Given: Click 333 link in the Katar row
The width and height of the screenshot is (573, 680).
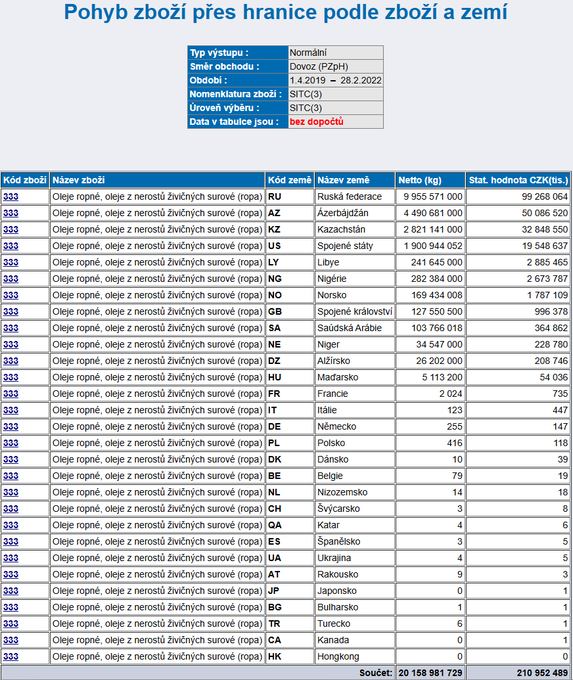Looking at the screenshot, I should point(11,526).
